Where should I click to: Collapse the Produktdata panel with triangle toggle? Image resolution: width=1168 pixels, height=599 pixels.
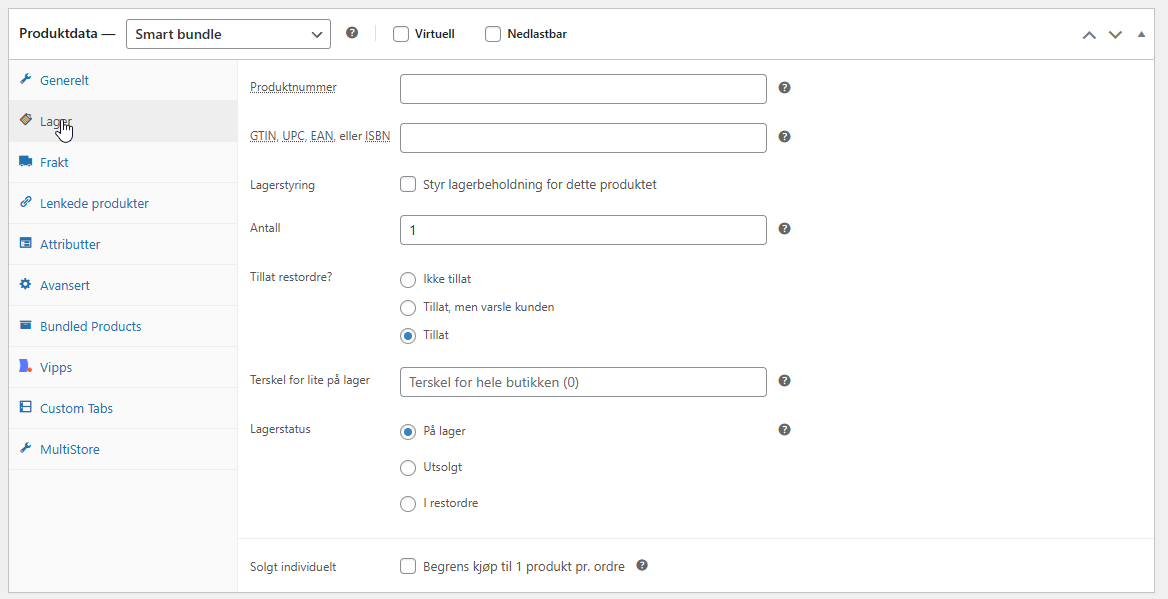click(x=1141, y=34)
